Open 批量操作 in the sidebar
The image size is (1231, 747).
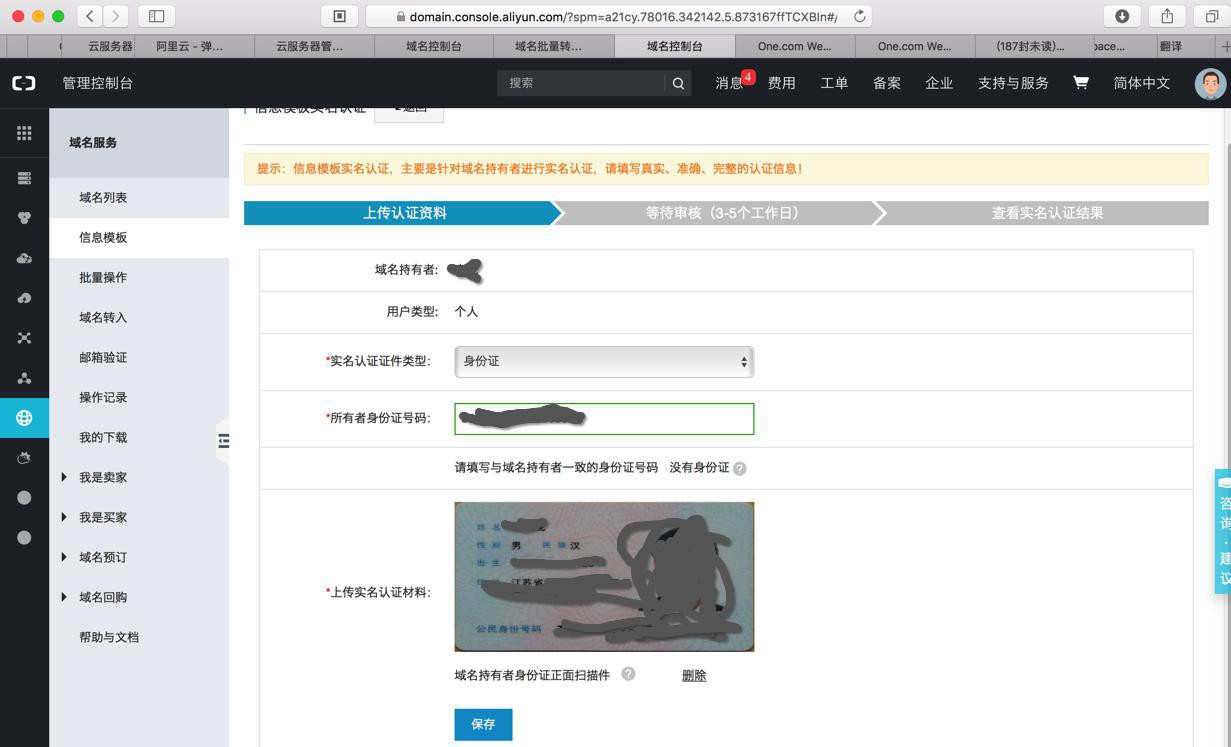(139, 277)
